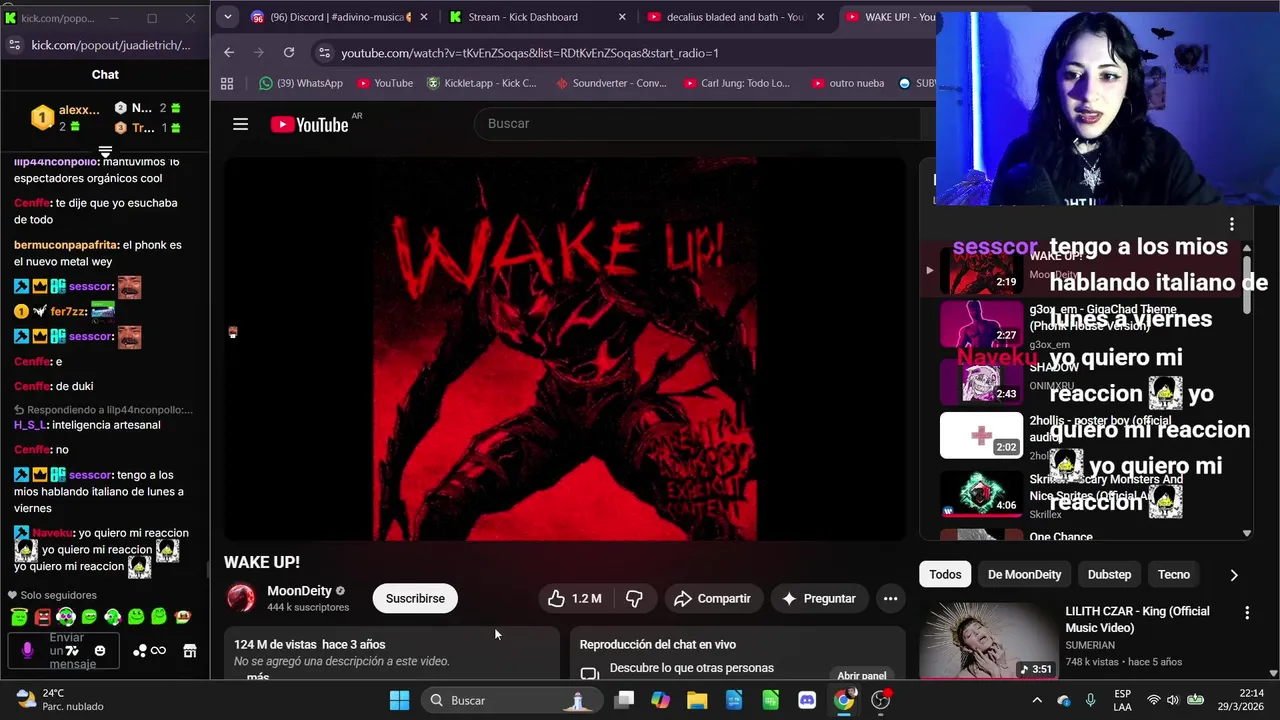Click the Preguntar button
This screenshot has height=720, width=1280.
pos(818,598)
